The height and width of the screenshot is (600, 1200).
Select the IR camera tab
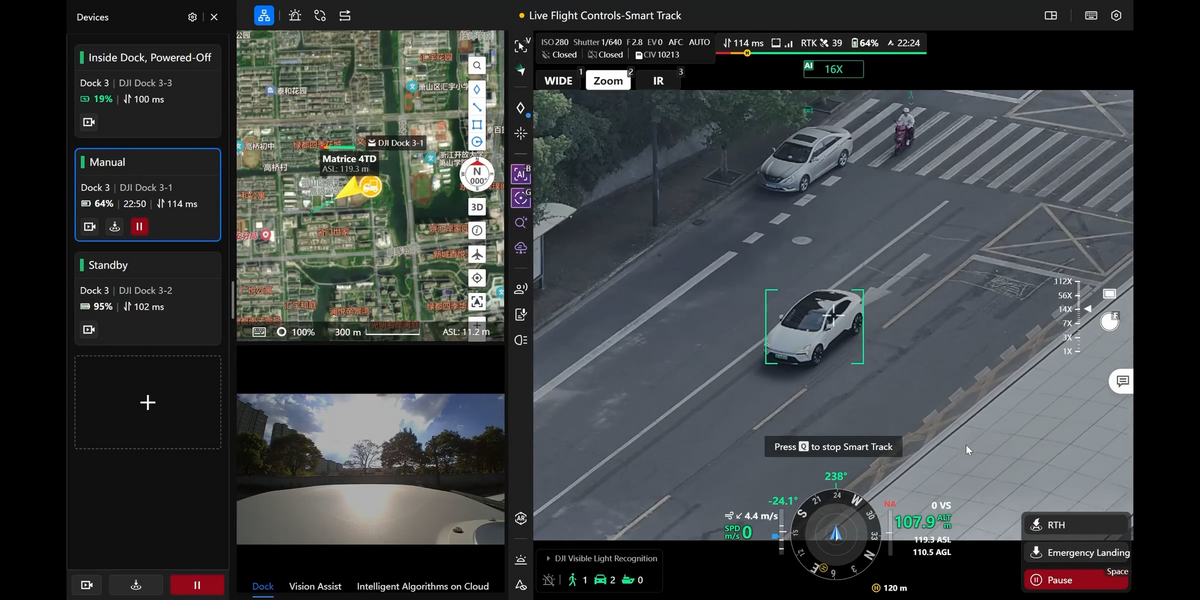[658, 81]
